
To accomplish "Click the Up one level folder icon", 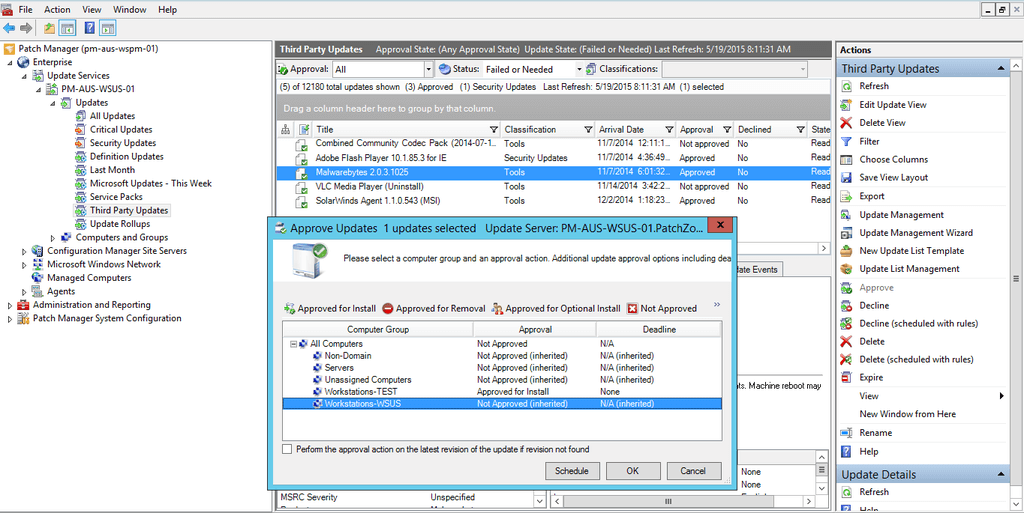I will (x=50, y=28).
